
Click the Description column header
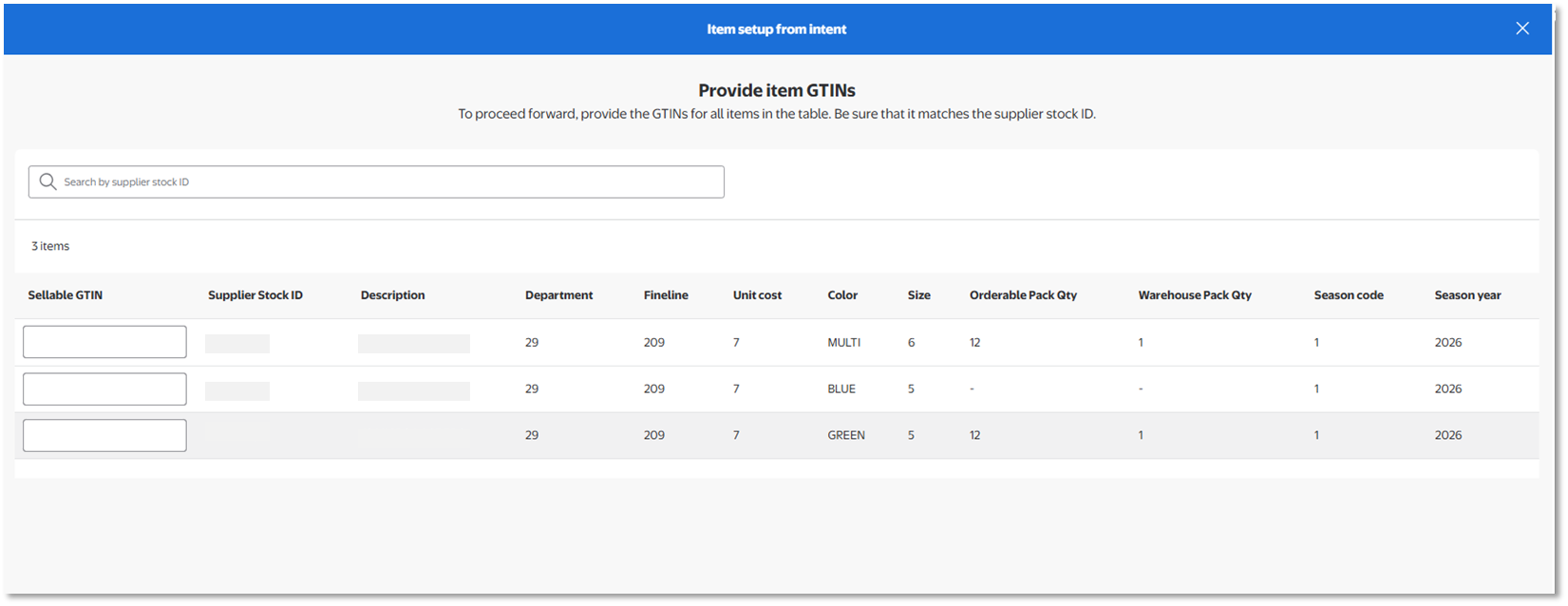pos(392,295)
